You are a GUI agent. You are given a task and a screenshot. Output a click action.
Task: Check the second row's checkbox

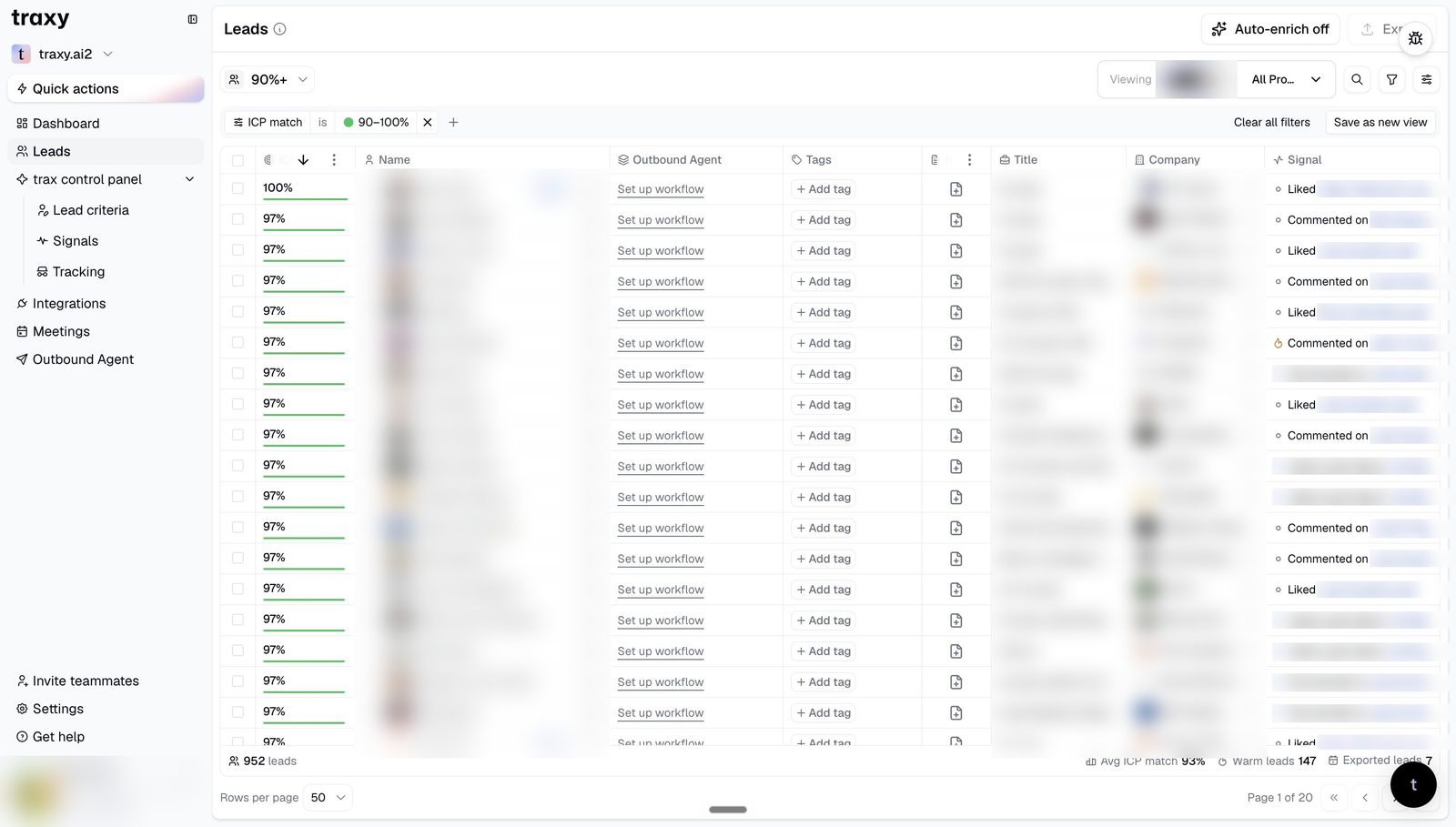coord(238,219)
